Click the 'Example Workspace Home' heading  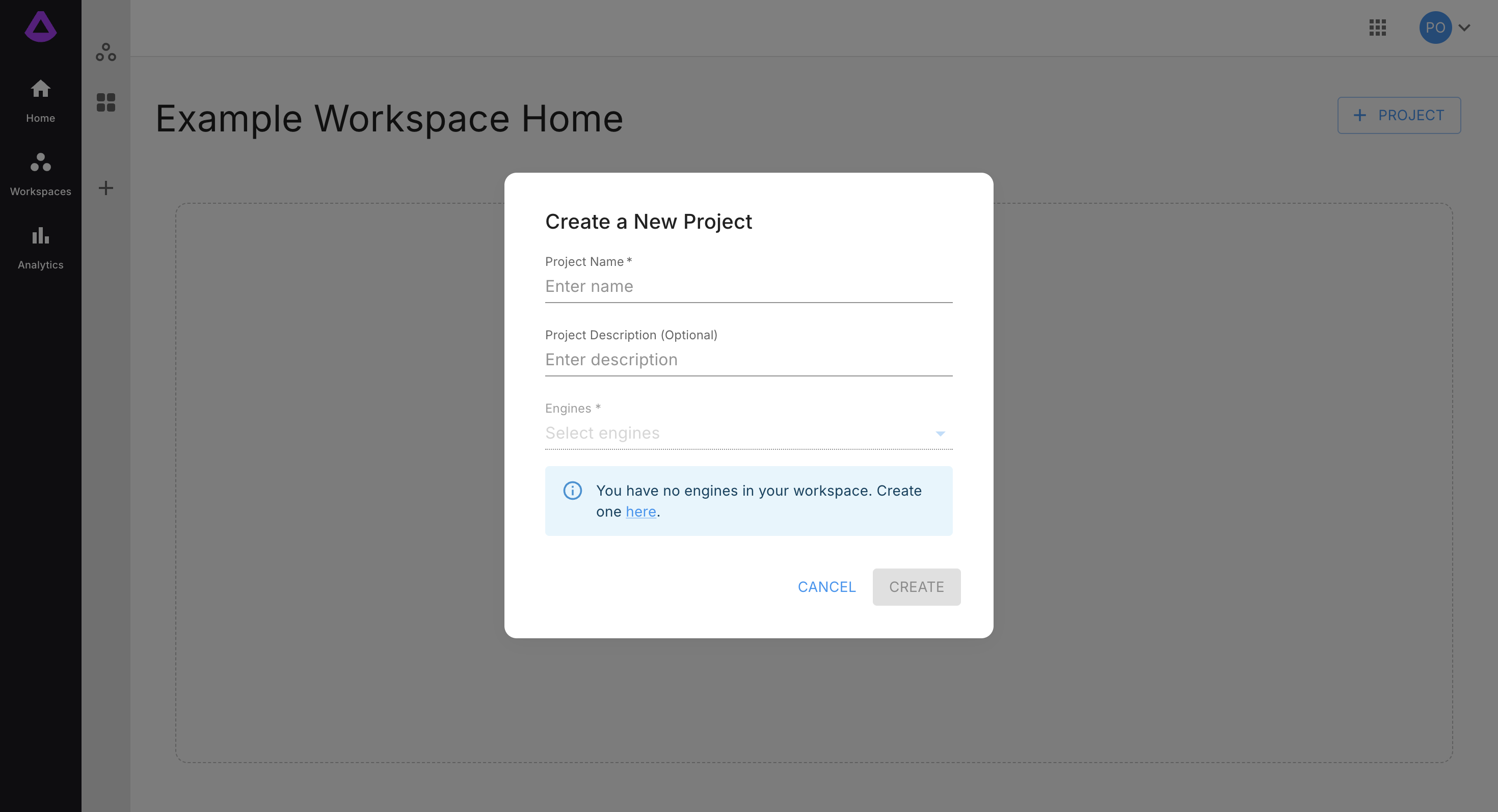[389, 119]
